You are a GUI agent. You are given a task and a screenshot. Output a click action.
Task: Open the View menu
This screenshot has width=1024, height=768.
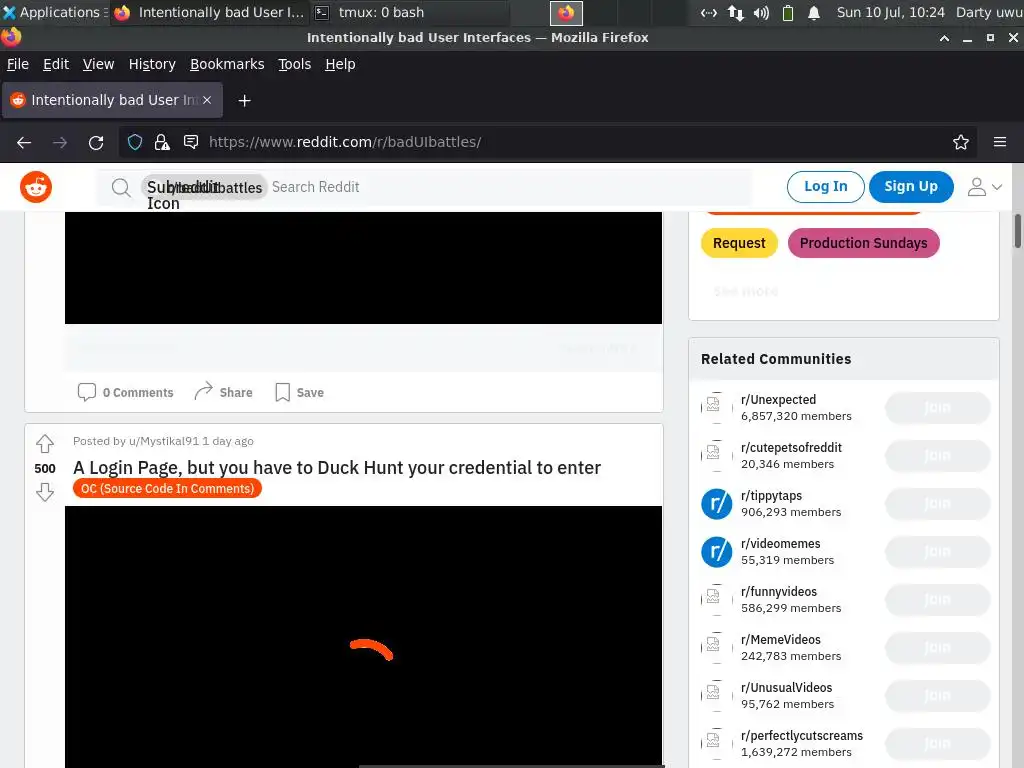(99, 64)
